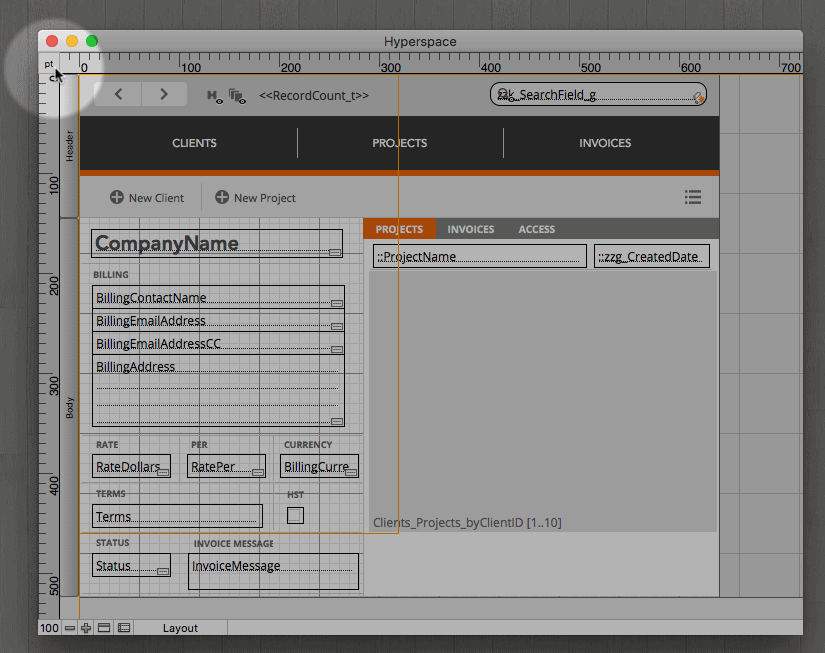Select the STATUS label
This screenshot has height=653, width=825.
112,543
